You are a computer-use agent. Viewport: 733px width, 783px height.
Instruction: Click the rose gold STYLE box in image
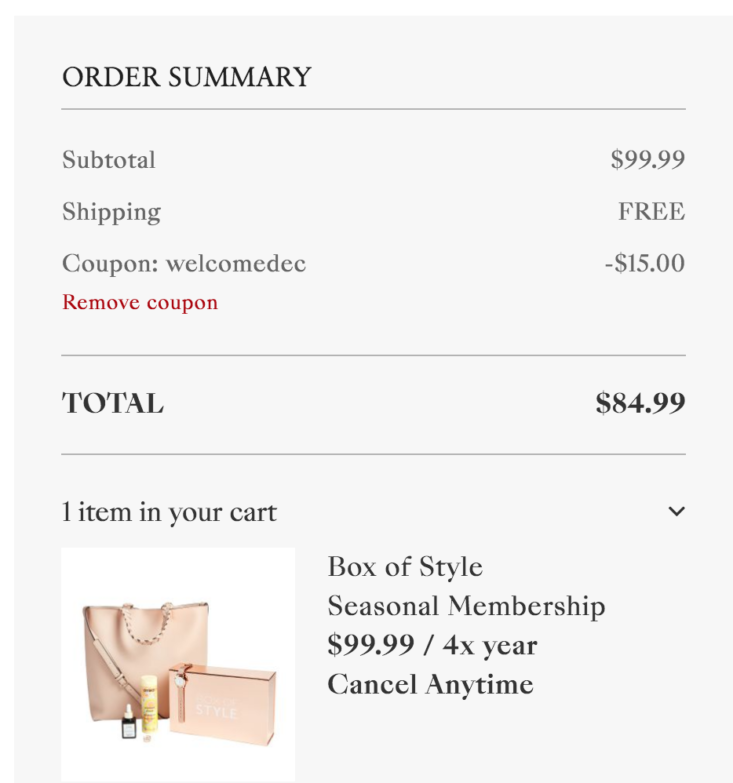point(222,704)
